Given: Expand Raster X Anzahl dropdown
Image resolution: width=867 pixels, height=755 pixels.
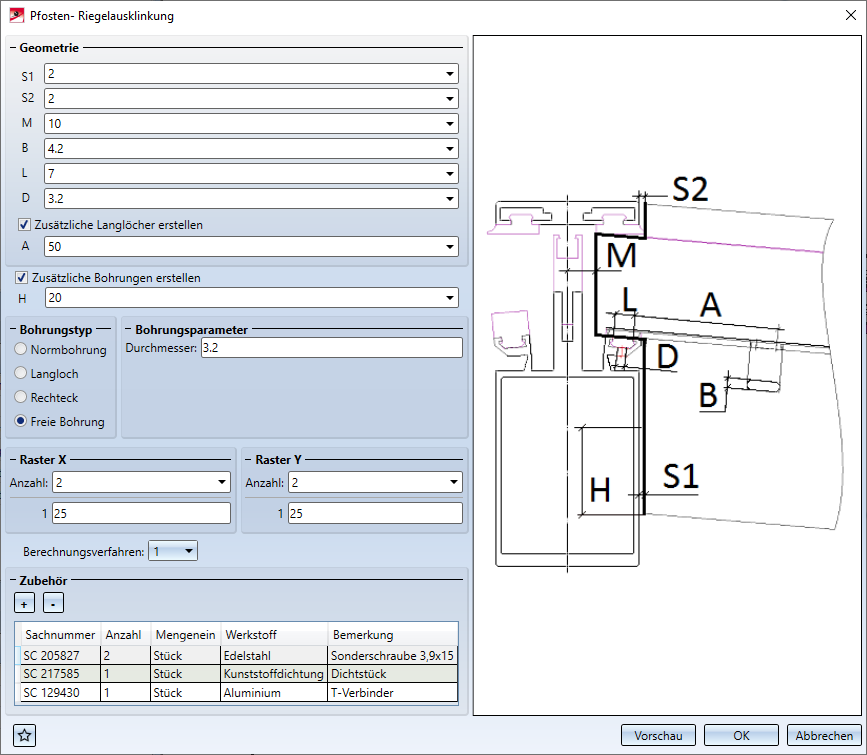Looking at the screenshot, I should click(x=222, y=483).
